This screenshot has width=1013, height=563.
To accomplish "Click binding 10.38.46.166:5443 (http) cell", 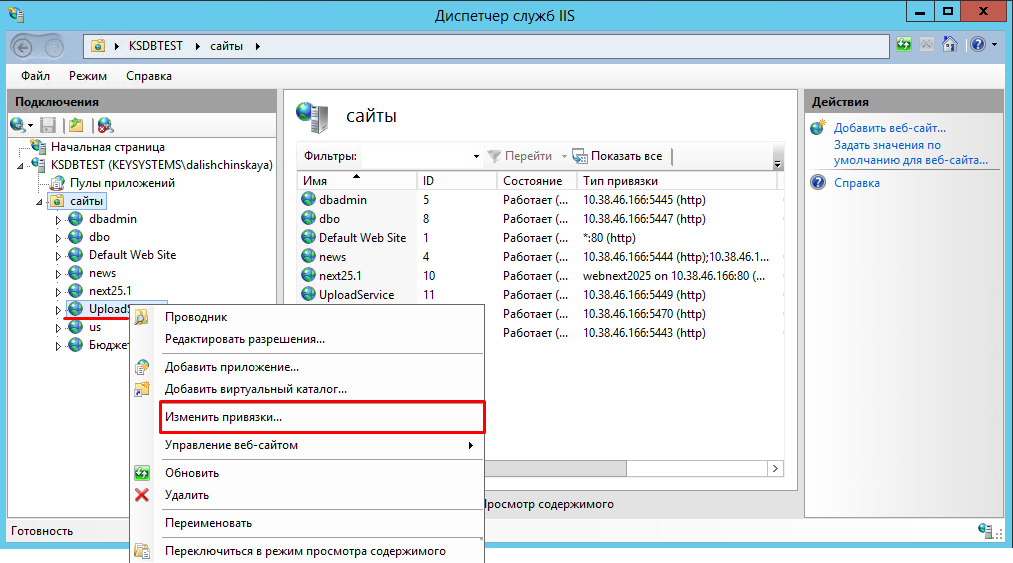I will coord(644,333).
